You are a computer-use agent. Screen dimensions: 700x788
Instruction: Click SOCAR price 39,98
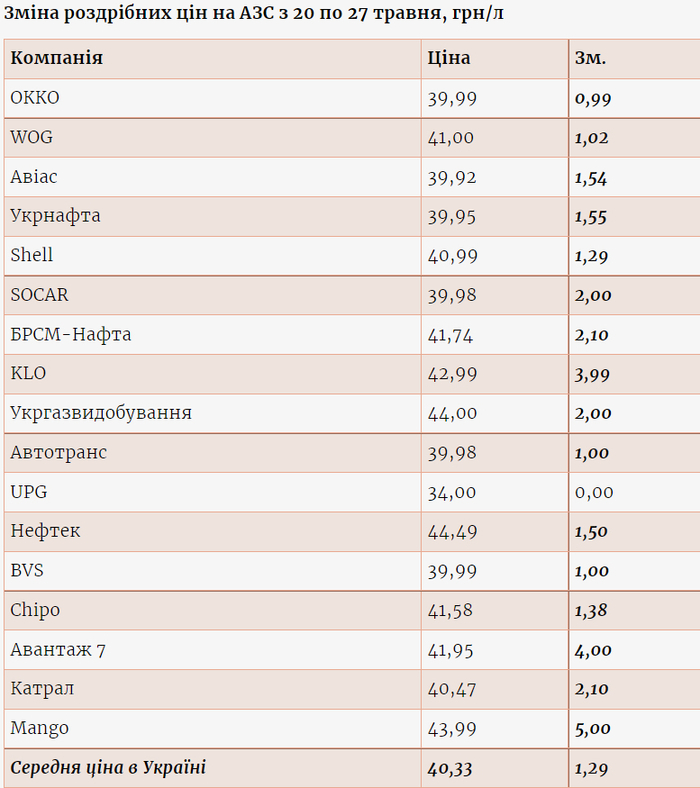click(x=451, y=295)
